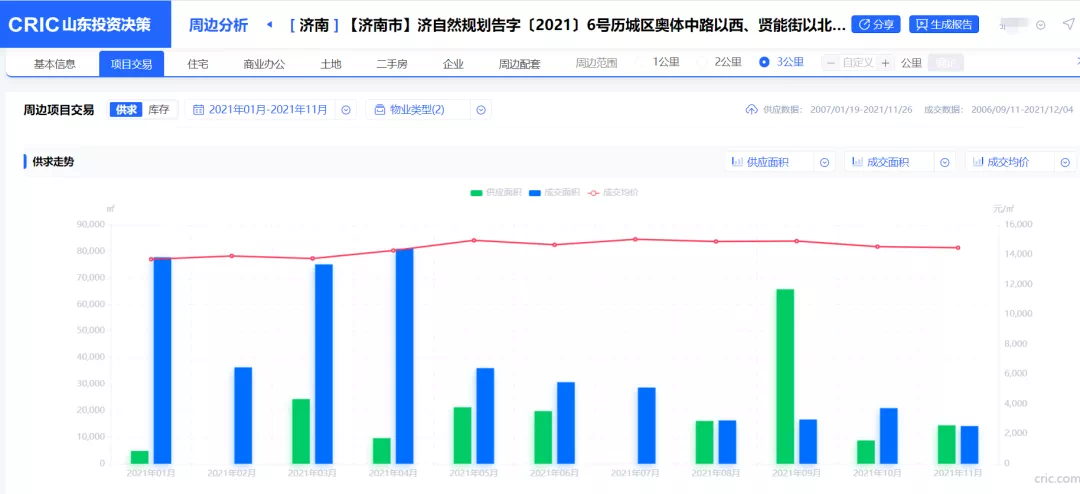1080x494 pixels.
Task: Click the cloud upload icon beside 供应数据
Action: click(x=752, y=110)
